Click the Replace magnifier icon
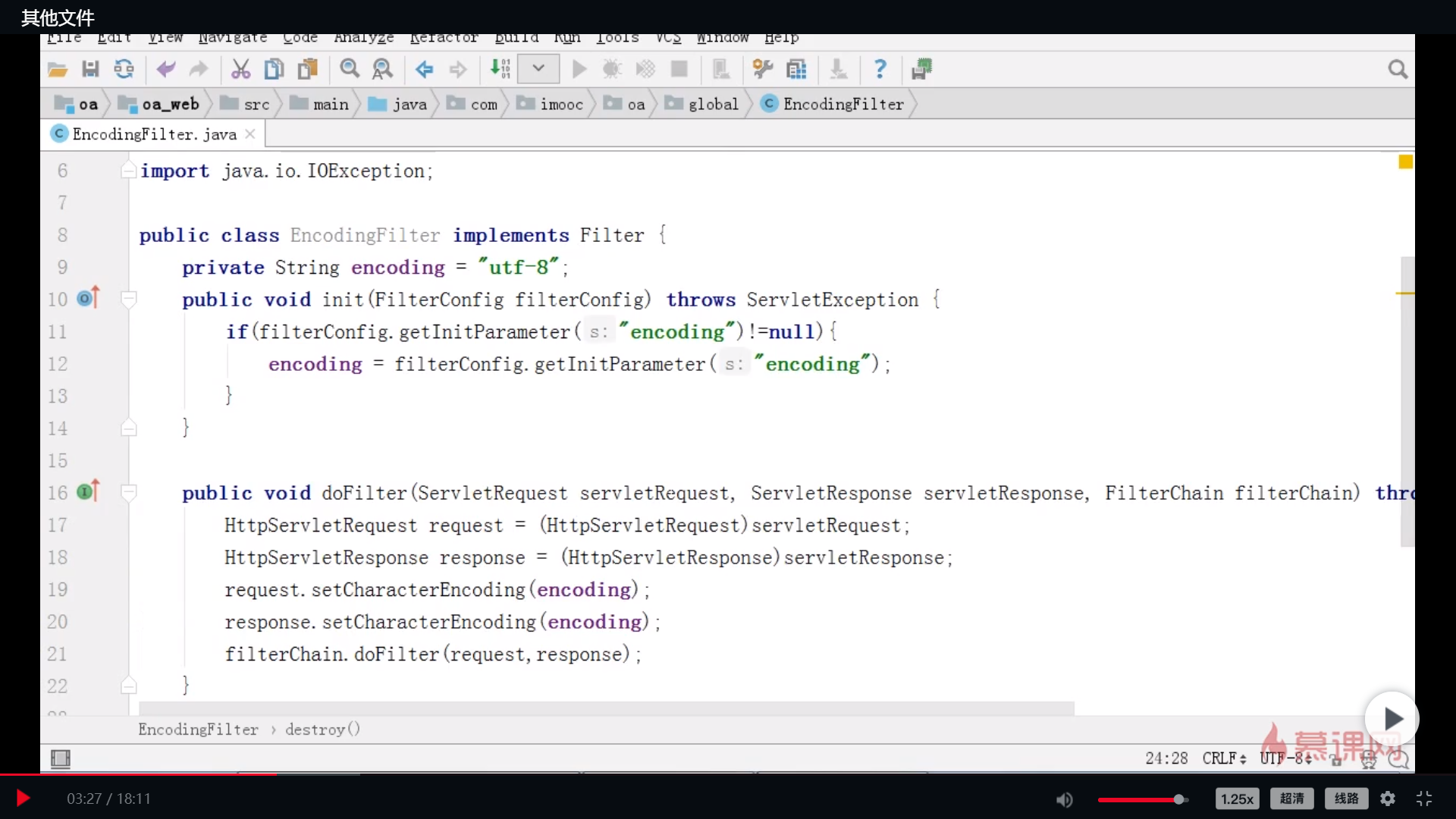The height and width of the screenshot is (819, 1456). [x=382, y=70]
